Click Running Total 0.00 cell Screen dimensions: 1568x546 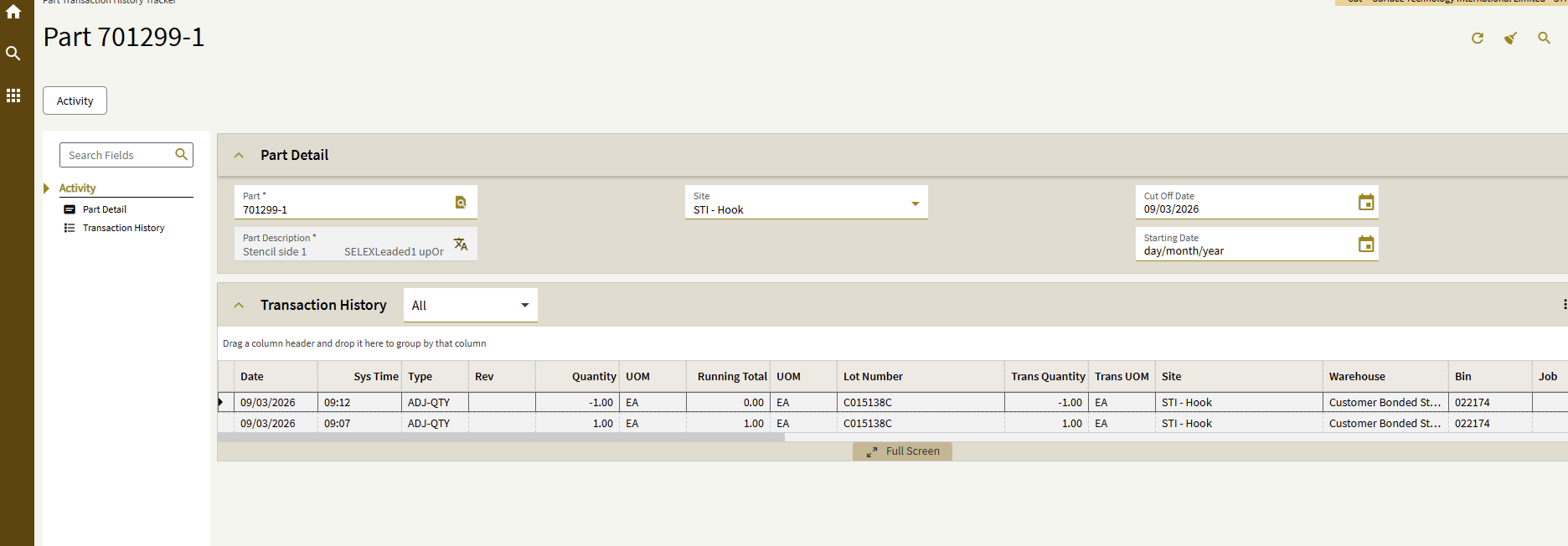729,403
